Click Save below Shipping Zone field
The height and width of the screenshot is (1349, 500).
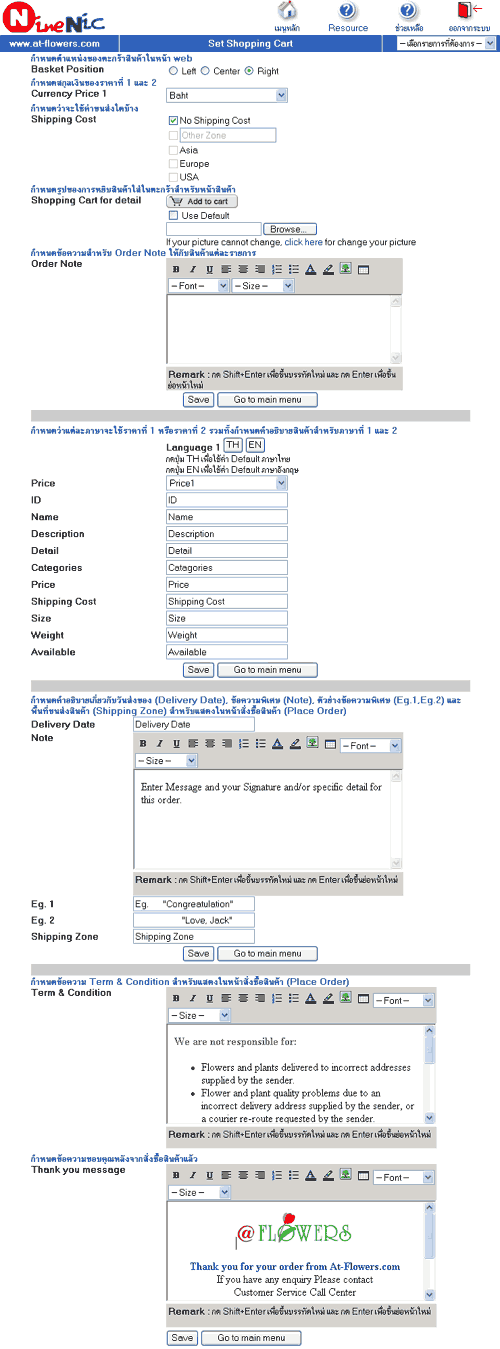coord(198,953)
